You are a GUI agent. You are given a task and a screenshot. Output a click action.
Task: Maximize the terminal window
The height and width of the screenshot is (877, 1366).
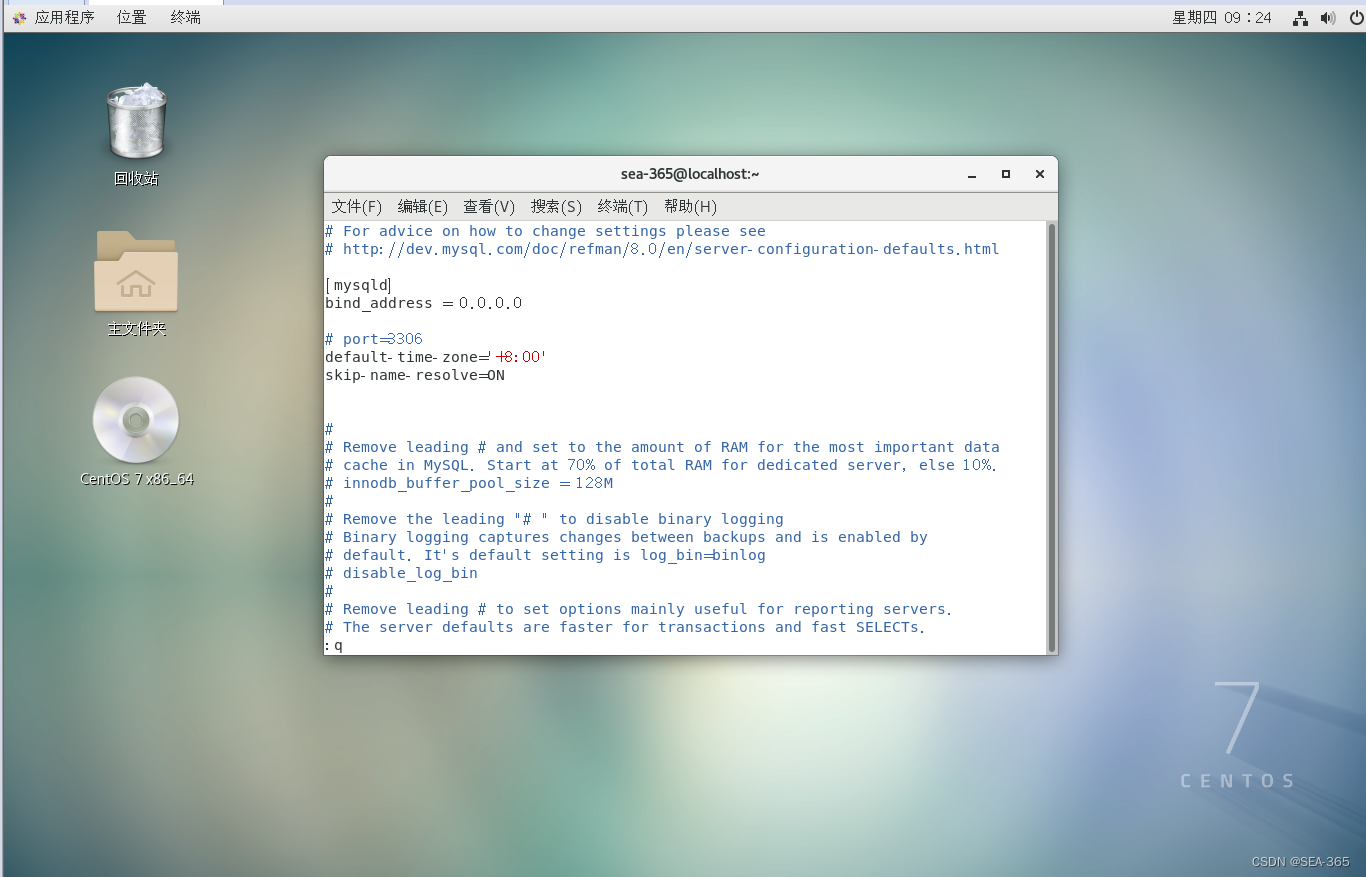point(1006,174)
